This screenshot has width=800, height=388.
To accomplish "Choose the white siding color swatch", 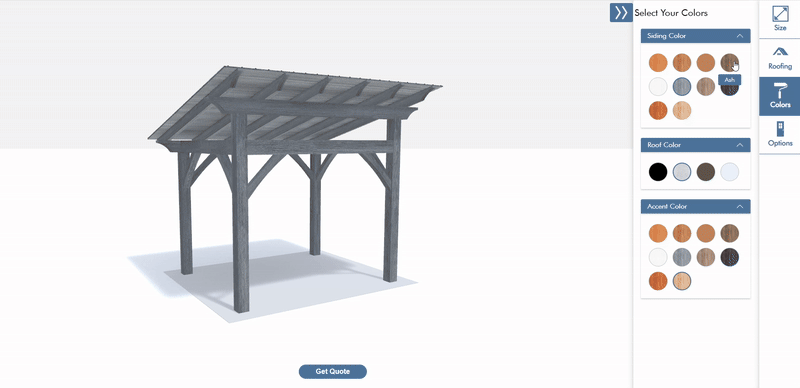I will coord(658,87).
